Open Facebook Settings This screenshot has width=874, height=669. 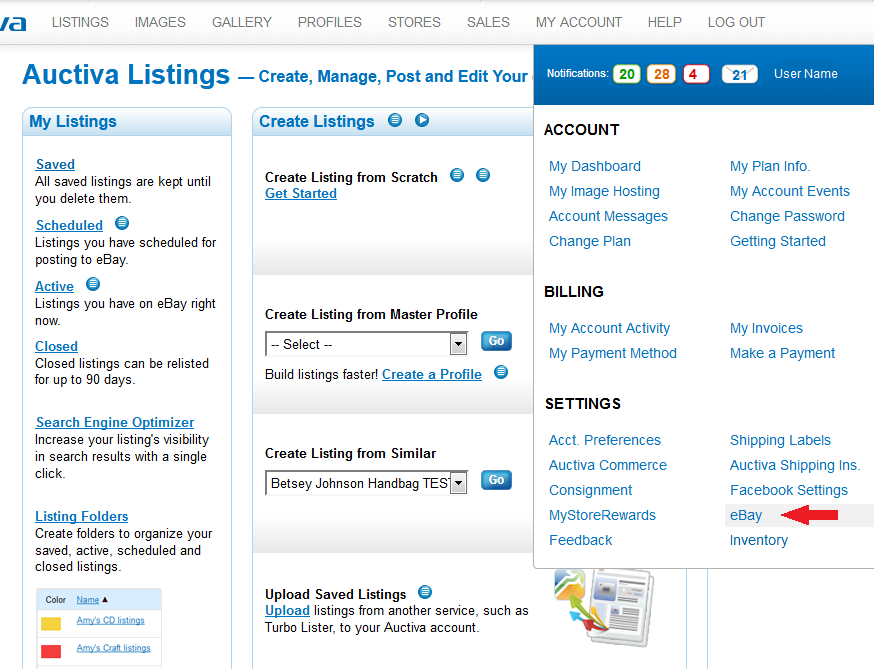tap(789, 491)
